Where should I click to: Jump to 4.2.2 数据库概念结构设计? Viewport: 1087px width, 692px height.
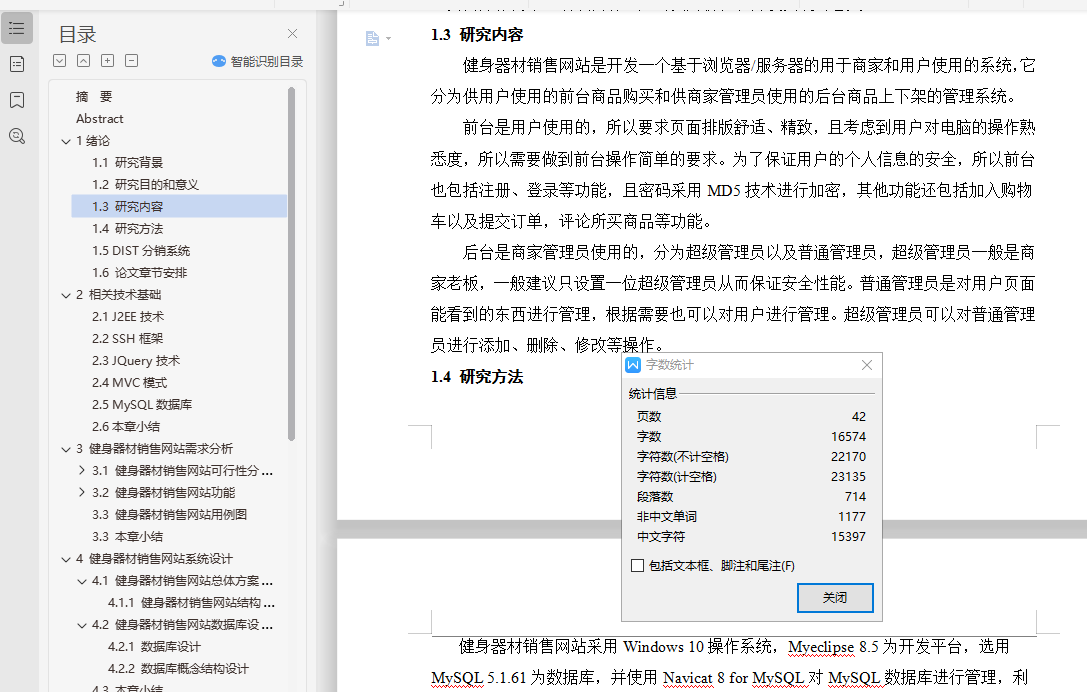coord(178,668)
